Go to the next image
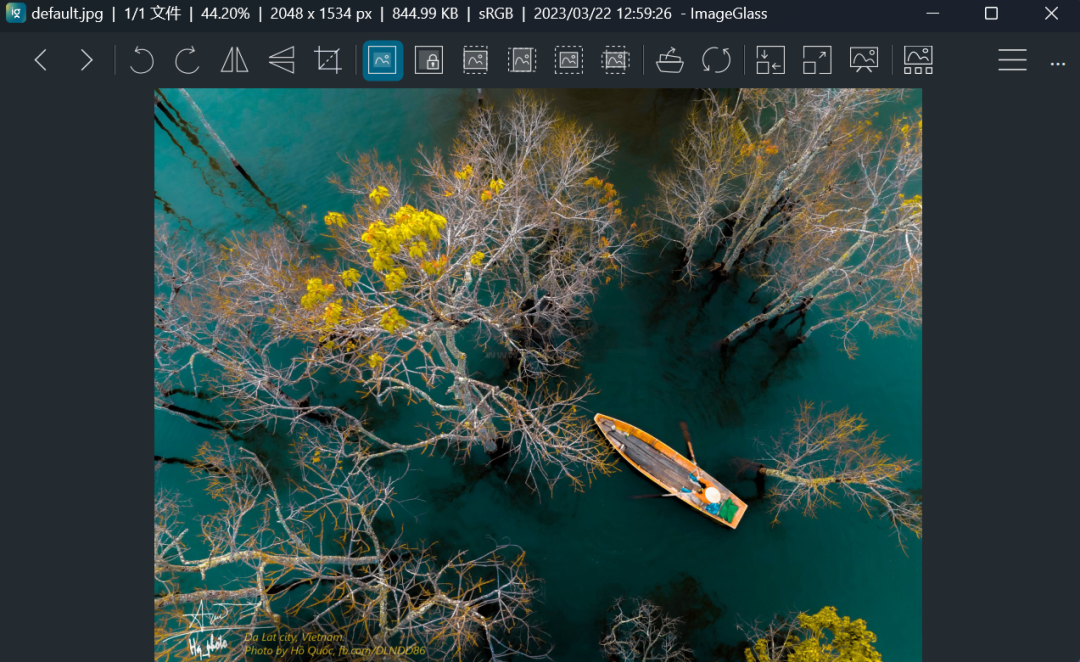The width and height of the screenshot is (1080, 662). pyautogui.click(x=87, y=60)
